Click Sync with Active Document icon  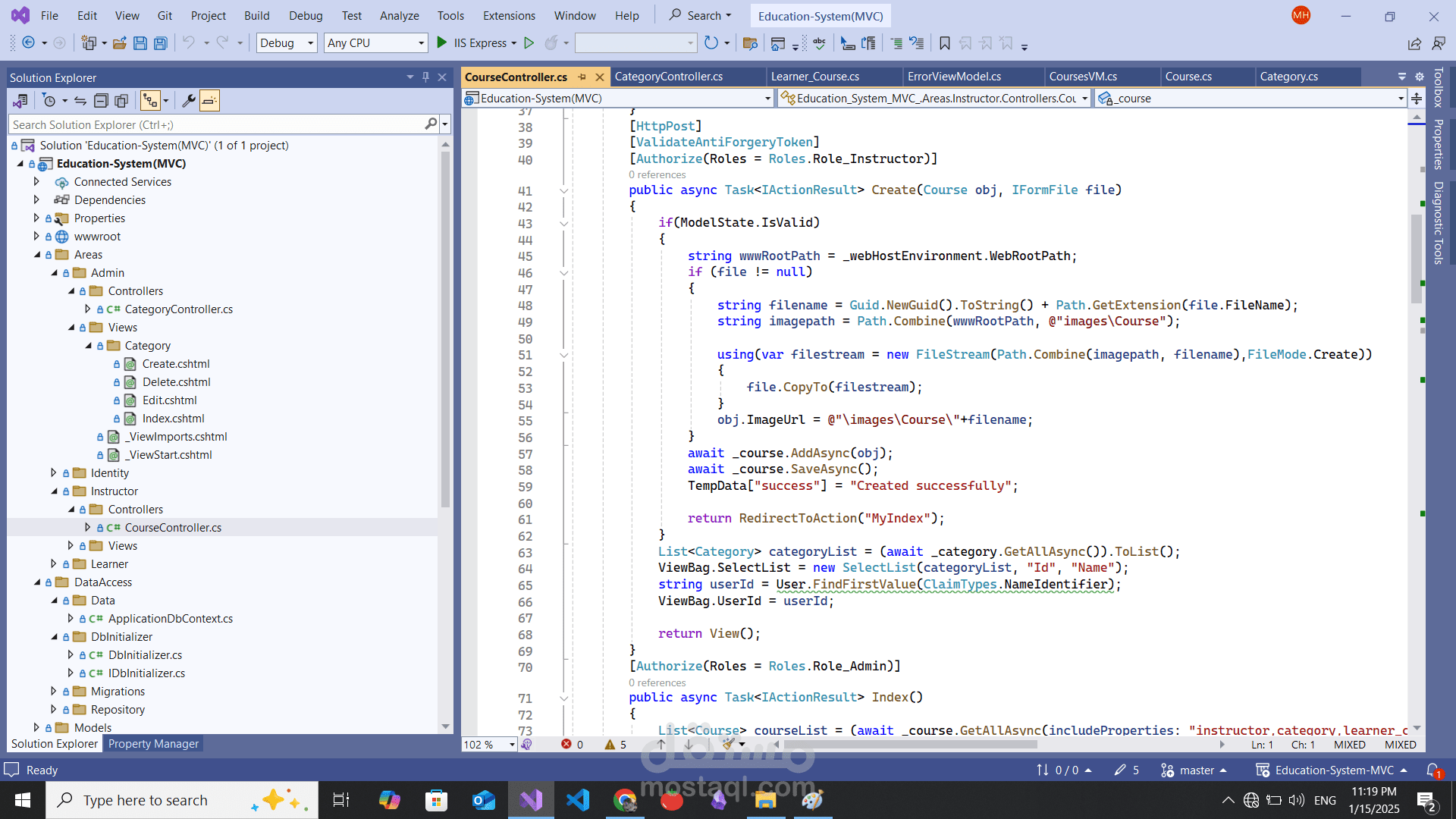[x=80, y=101]
